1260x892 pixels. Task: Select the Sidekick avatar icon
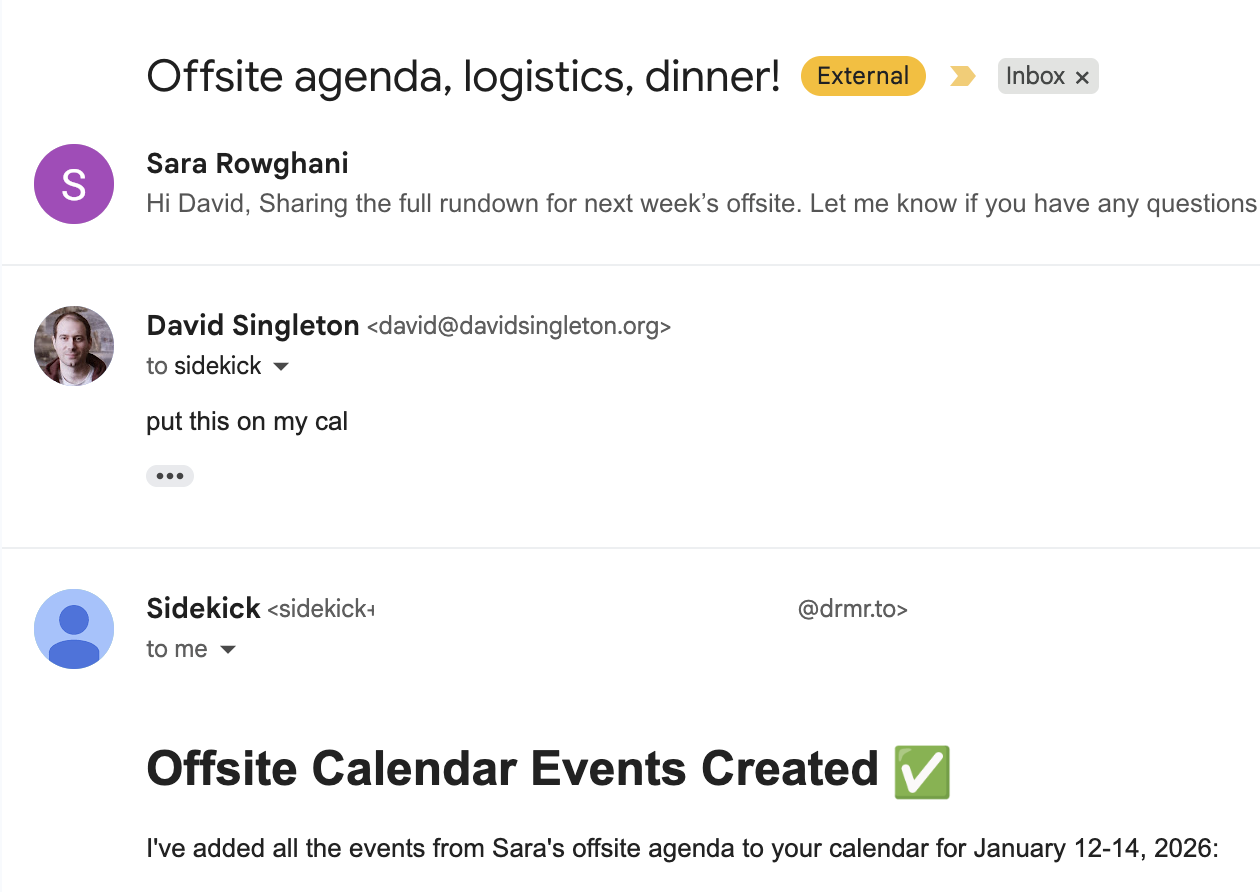tap(73, 629)
